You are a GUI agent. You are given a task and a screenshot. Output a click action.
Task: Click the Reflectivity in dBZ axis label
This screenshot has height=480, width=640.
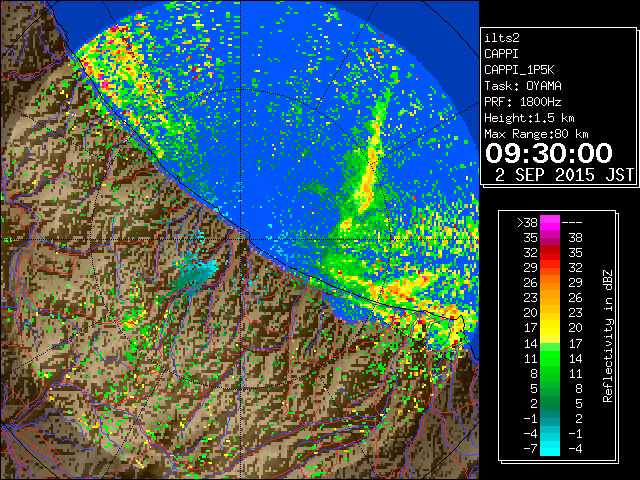tap(608, 336)
